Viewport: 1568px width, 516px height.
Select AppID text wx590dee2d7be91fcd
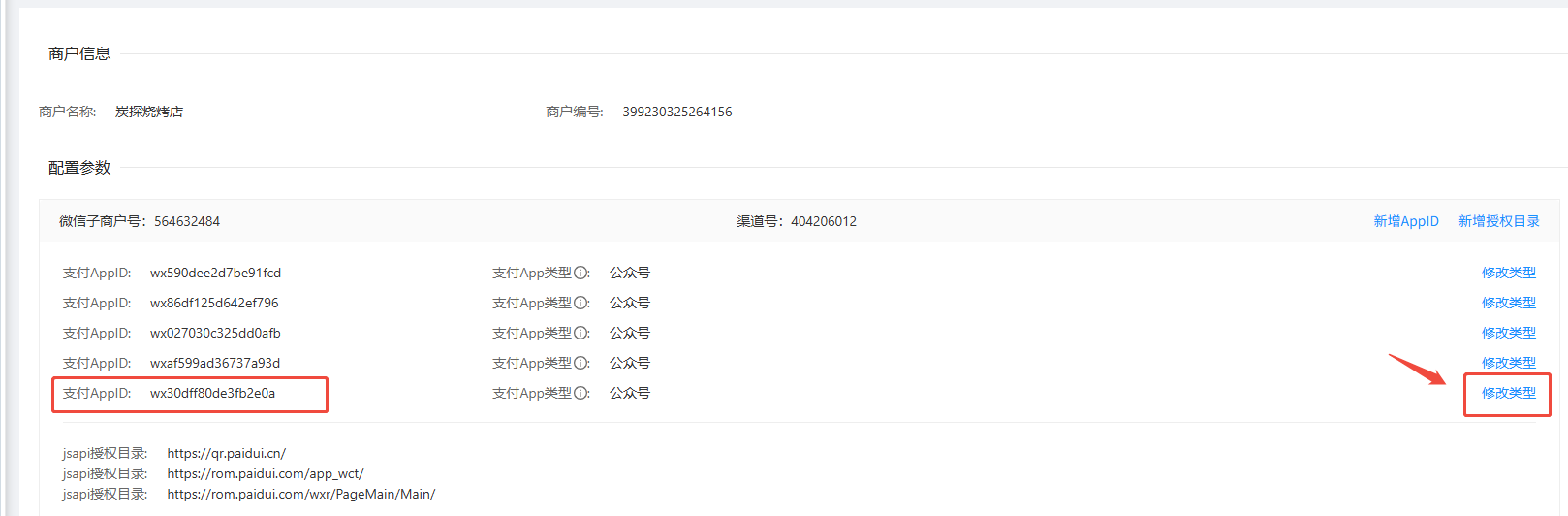click(215, 273)
